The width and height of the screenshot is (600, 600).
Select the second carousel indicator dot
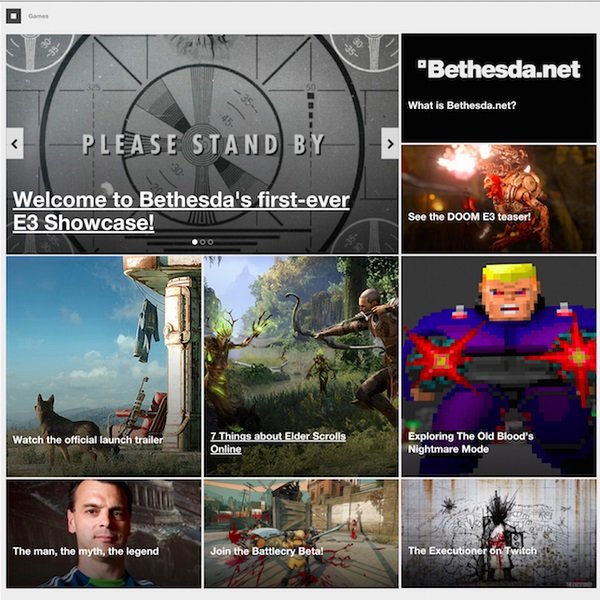pos(203,242)
